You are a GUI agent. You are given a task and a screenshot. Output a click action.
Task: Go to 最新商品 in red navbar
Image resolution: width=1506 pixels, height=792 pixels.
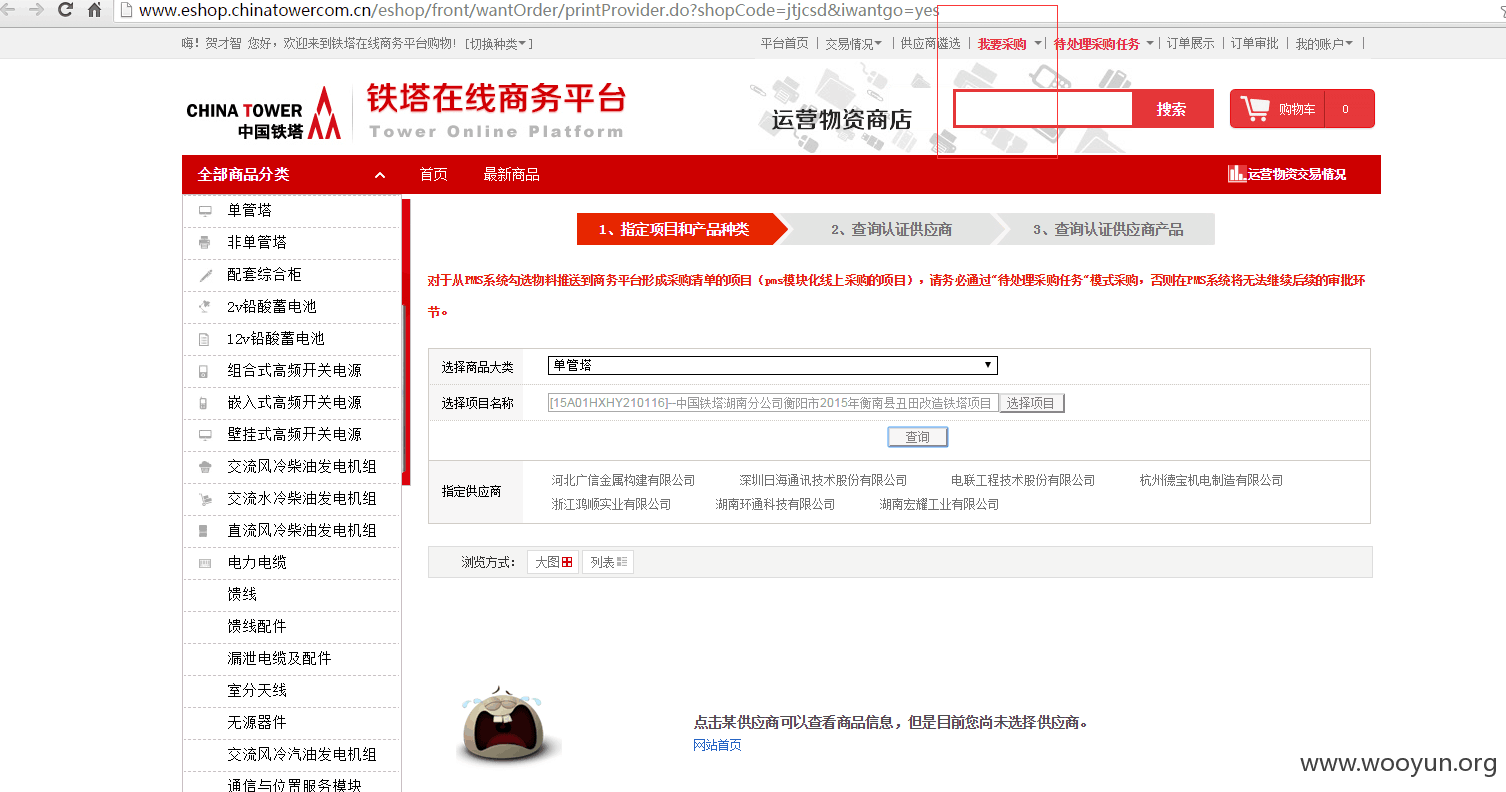click(x=511, y=175)
